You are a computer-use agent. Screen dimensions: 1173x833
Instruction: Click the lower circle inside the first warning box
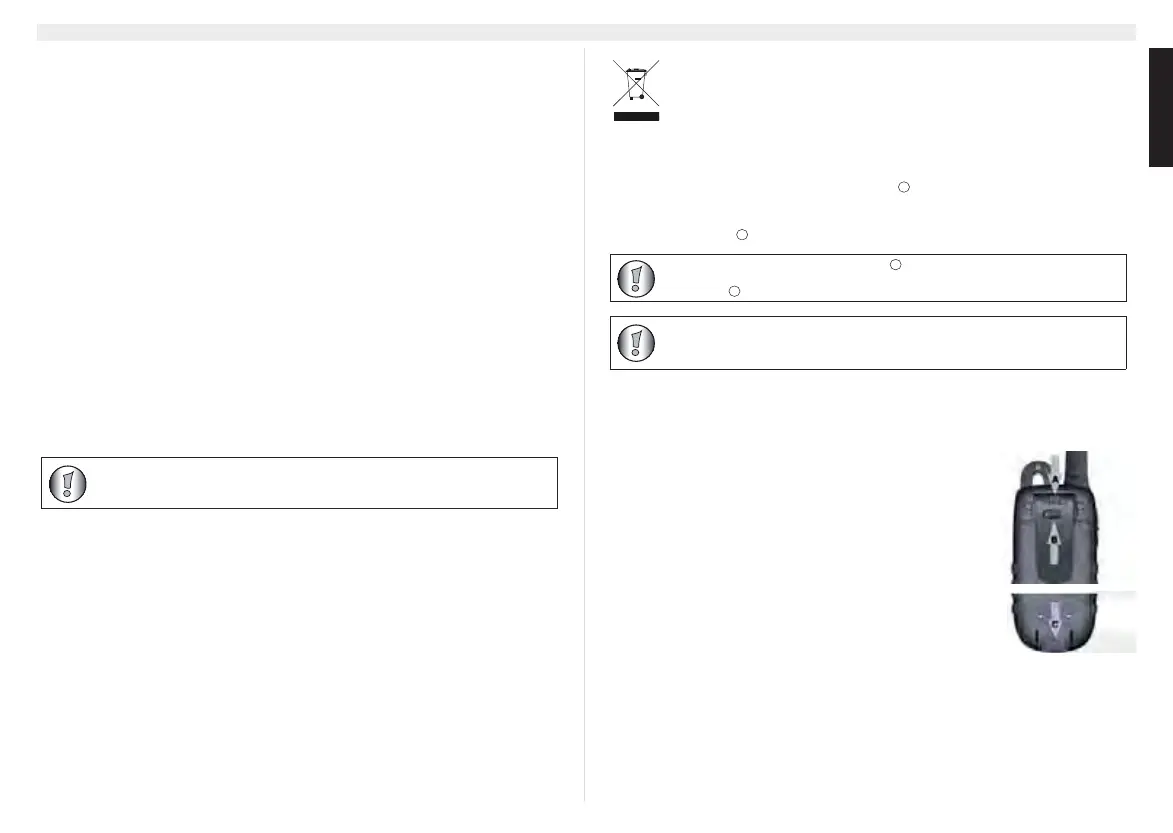tap(734, 290)
